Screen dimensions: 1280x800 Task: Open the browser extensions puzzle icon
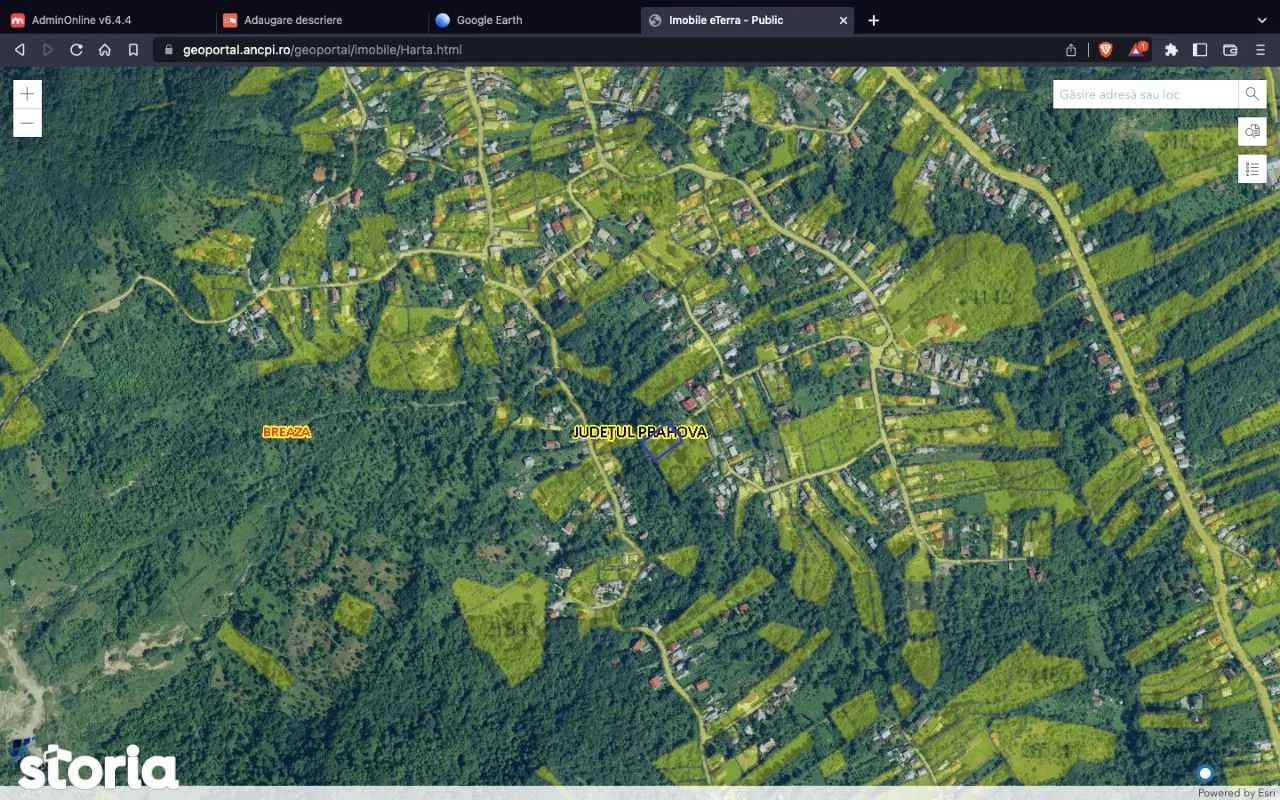[1171, 49]
